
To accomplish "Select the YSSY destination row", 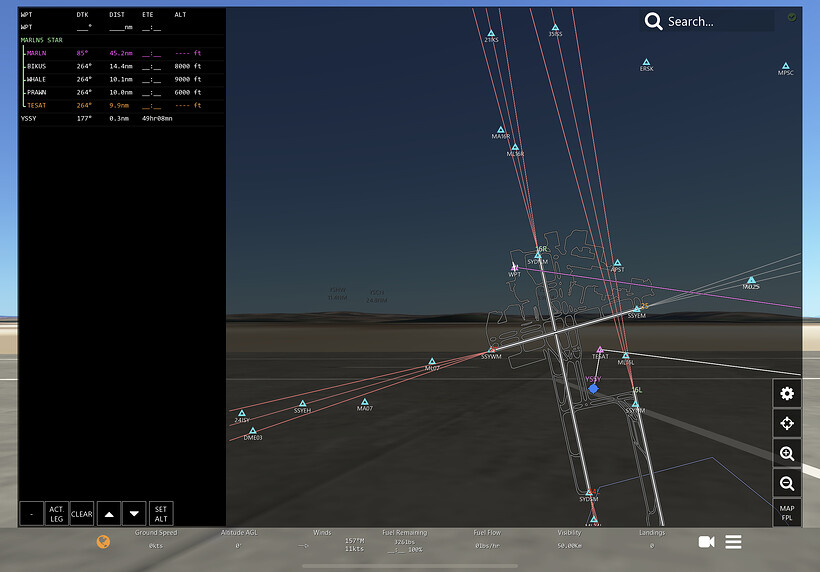I will pyautogui.click(x=121, y=118).
